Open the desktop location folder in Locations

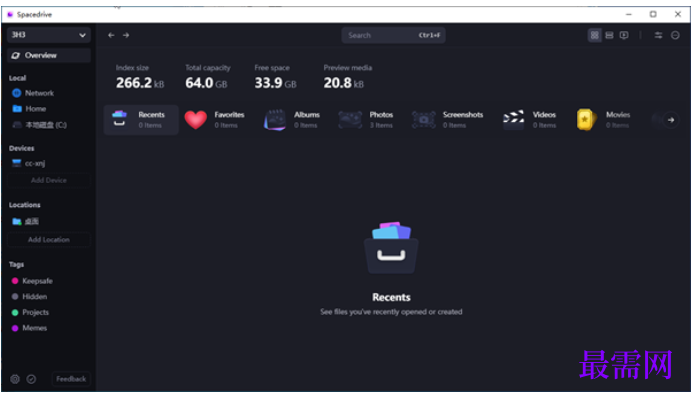click(26, 221)
